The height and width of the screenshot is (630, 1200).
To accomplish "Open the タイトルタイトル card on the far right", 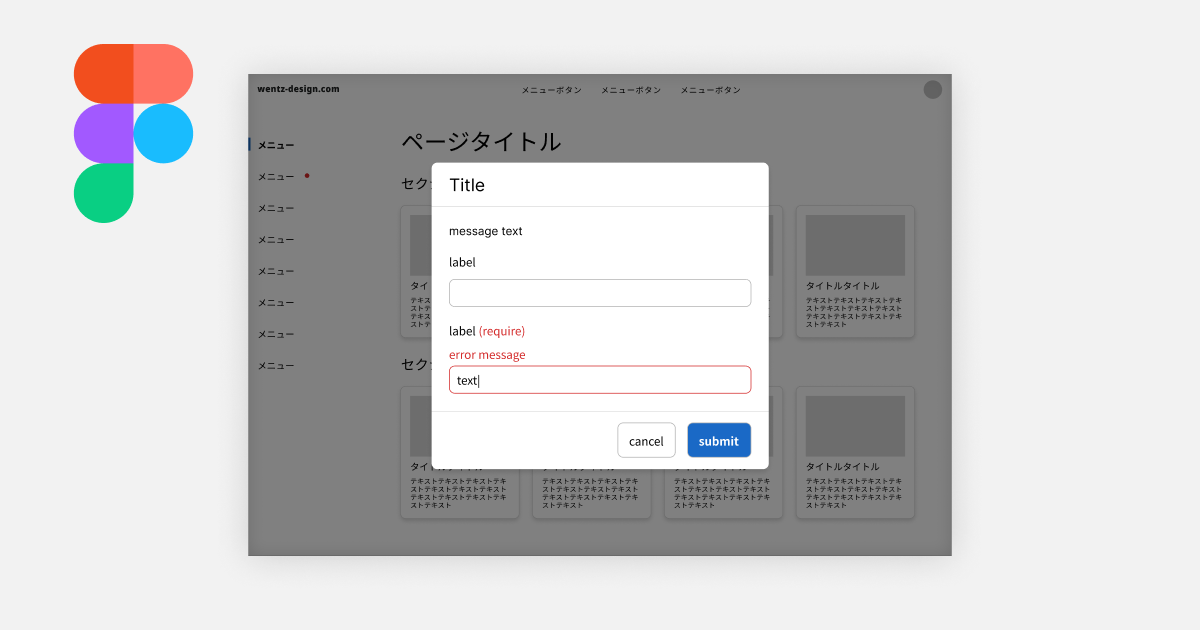I will [855, 272].
